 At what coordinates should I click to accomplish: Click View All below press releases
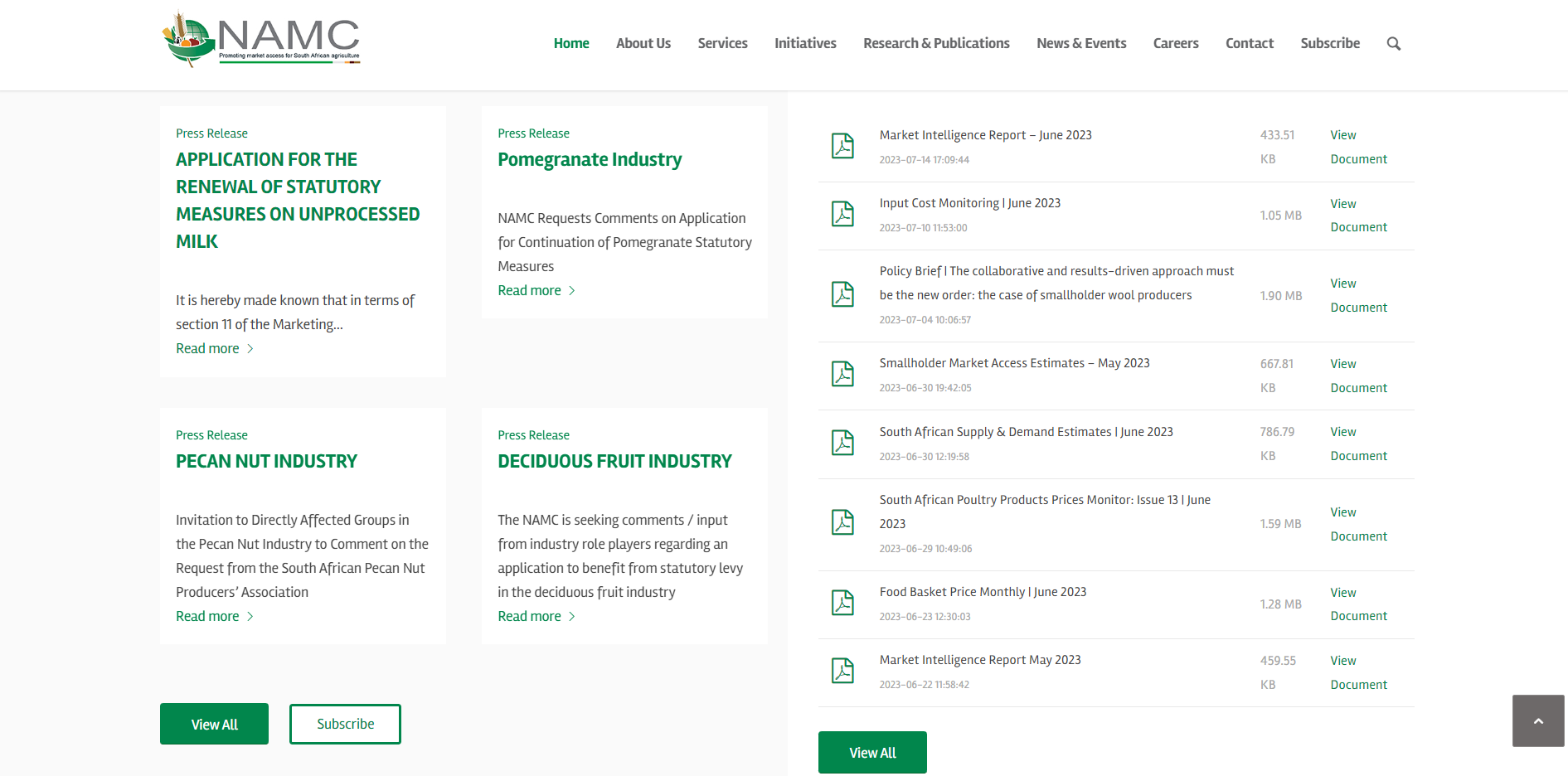click(214, 724)
